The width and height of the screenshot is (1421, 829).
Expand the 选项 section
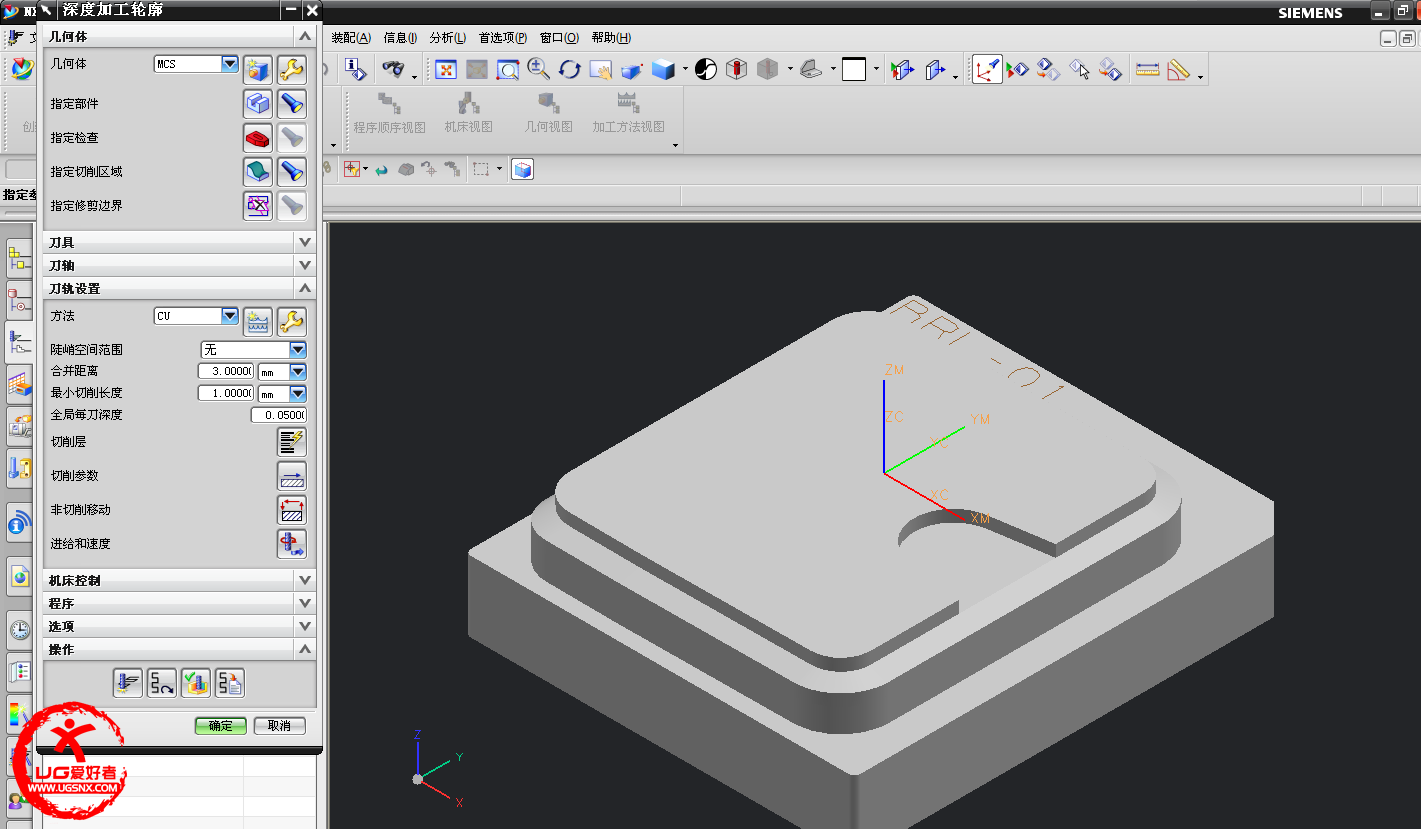pos(305,626)
